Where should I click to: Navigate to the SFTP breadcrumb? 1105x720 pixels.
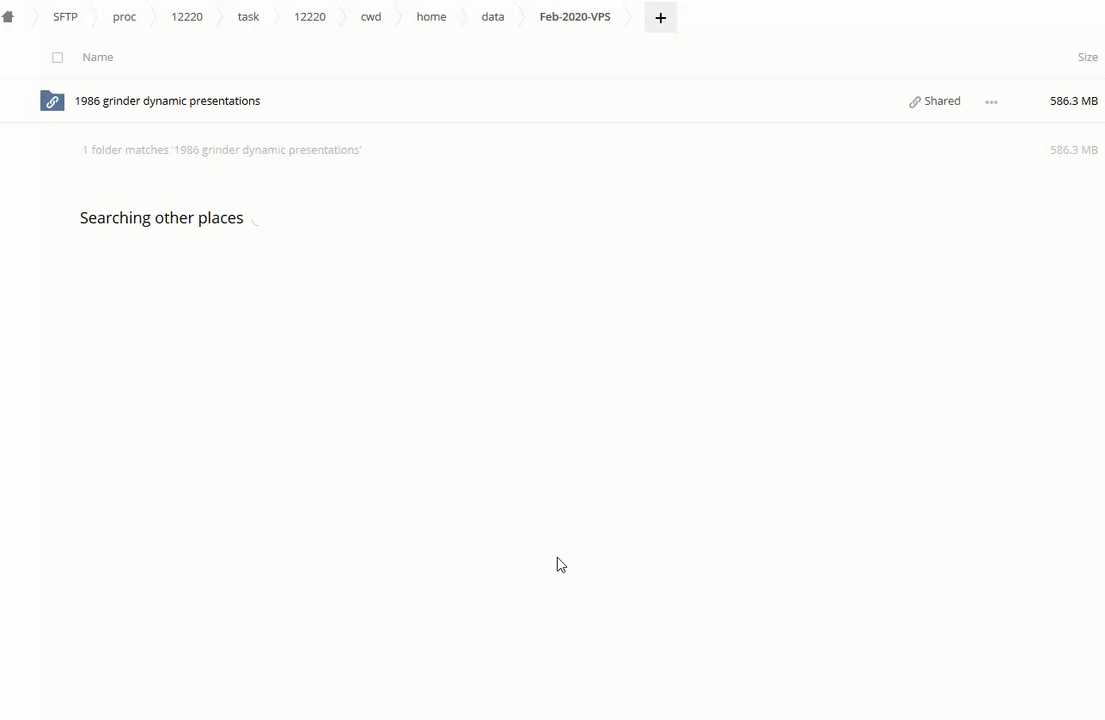pos(65,17)
